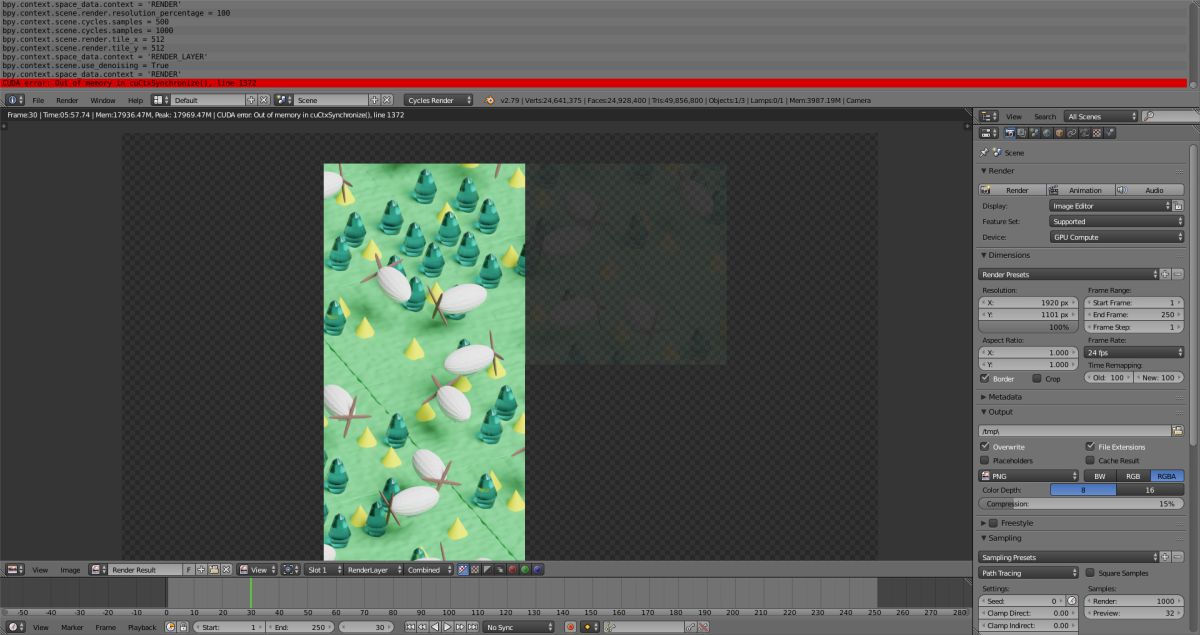Enable the Freestyle checkbox
This screenshot has height=635, width=1200.
(993, 523)
